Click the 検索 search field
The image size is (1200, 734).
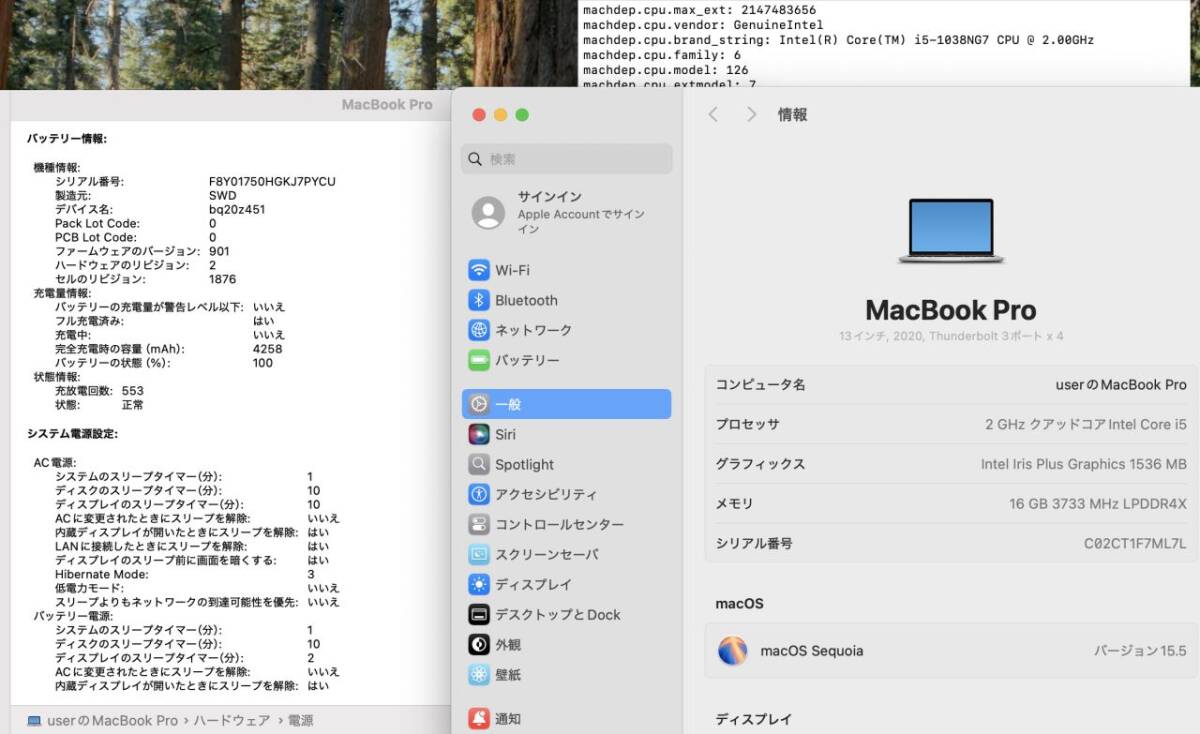click(566, 159)
